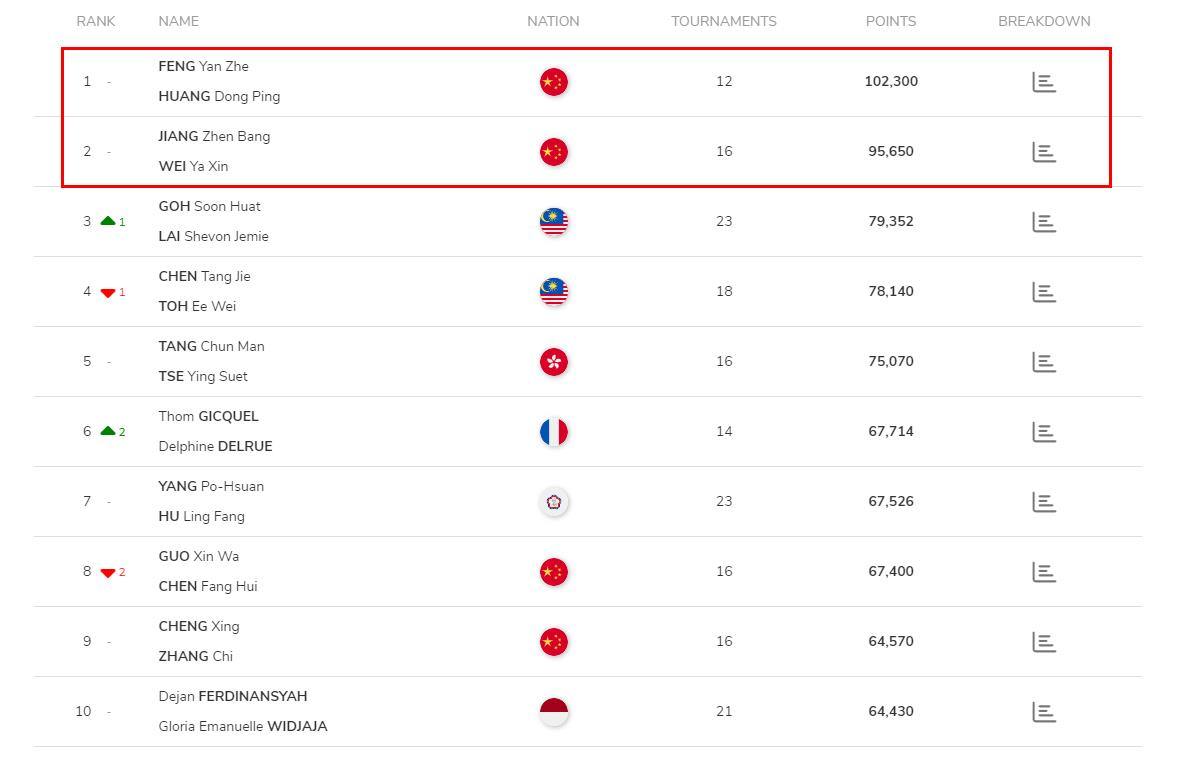Open Delphine DELRUE player link

click(216, 446)
